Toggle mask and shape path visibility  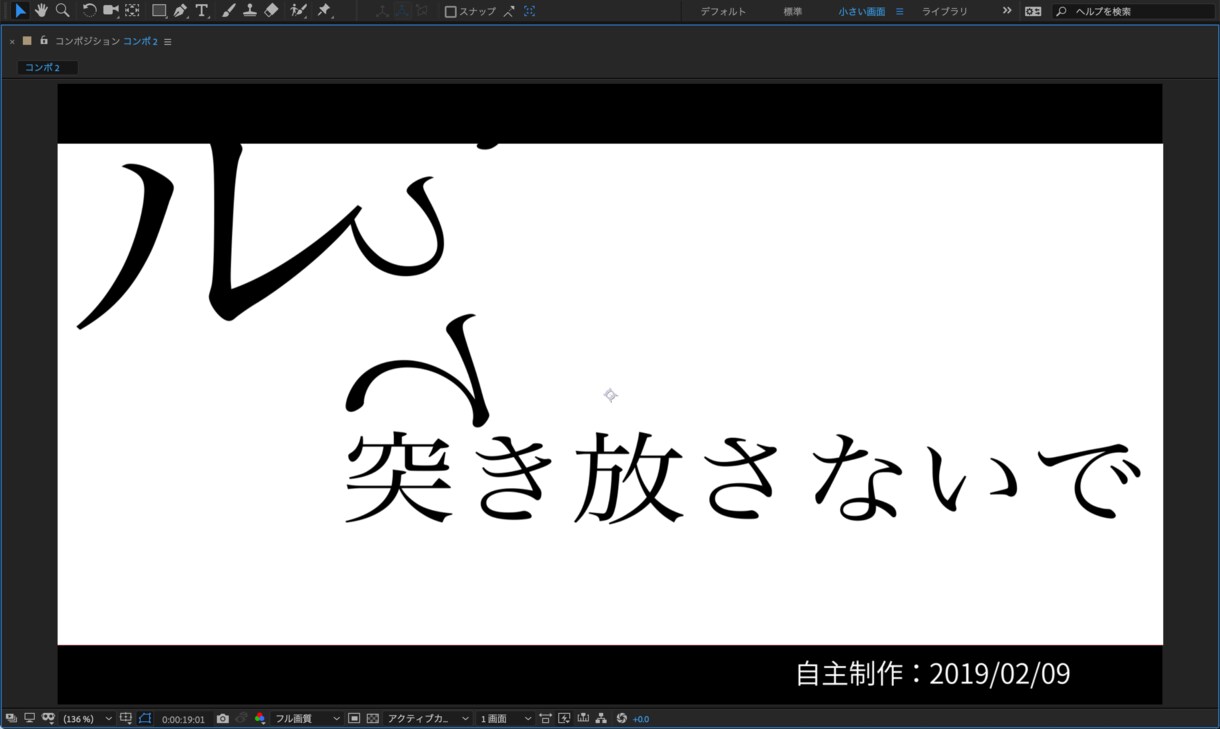coord(48,718)
